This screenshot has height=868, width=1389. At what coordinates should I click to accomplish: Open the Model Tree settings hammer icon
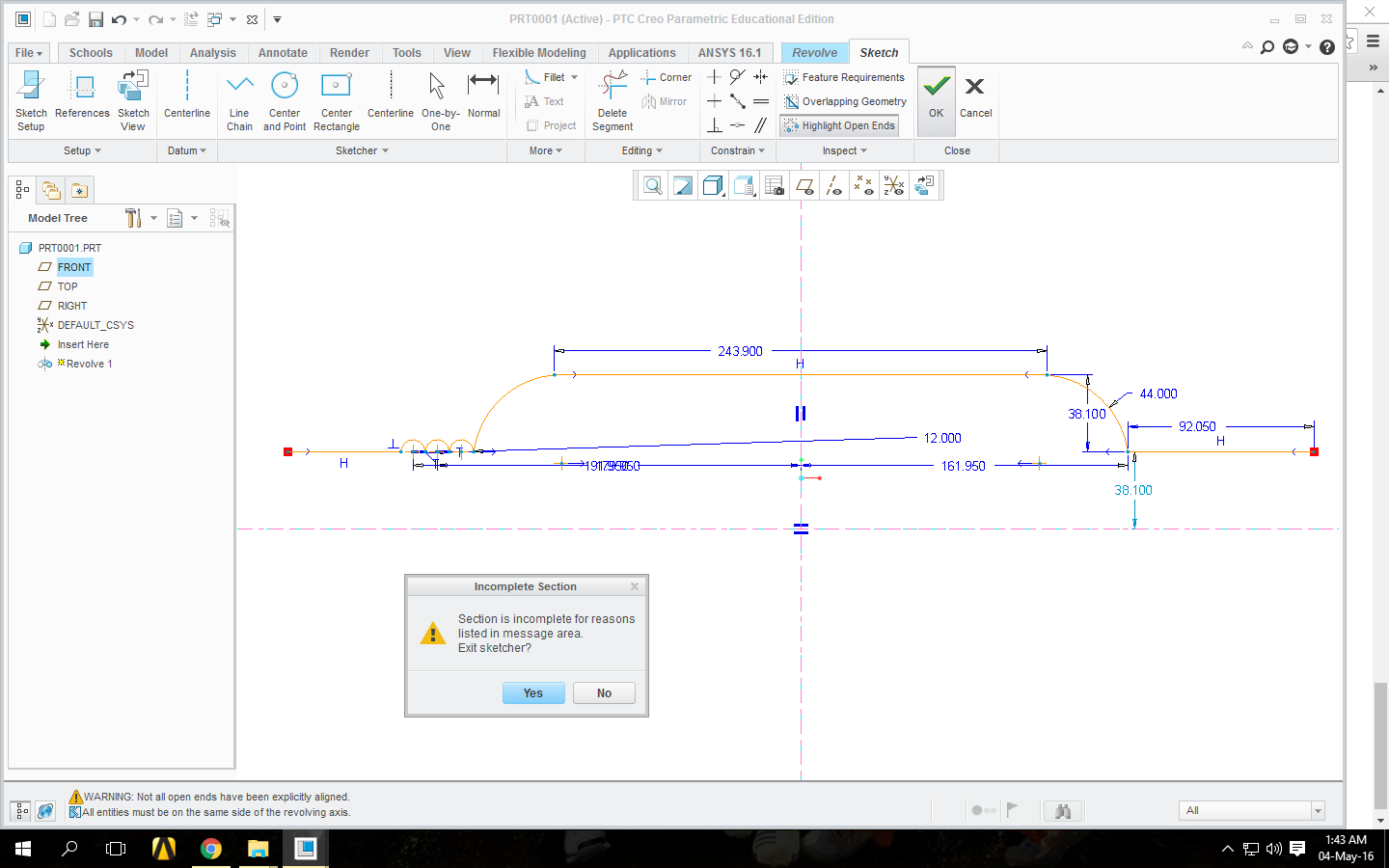click(133, 218)
